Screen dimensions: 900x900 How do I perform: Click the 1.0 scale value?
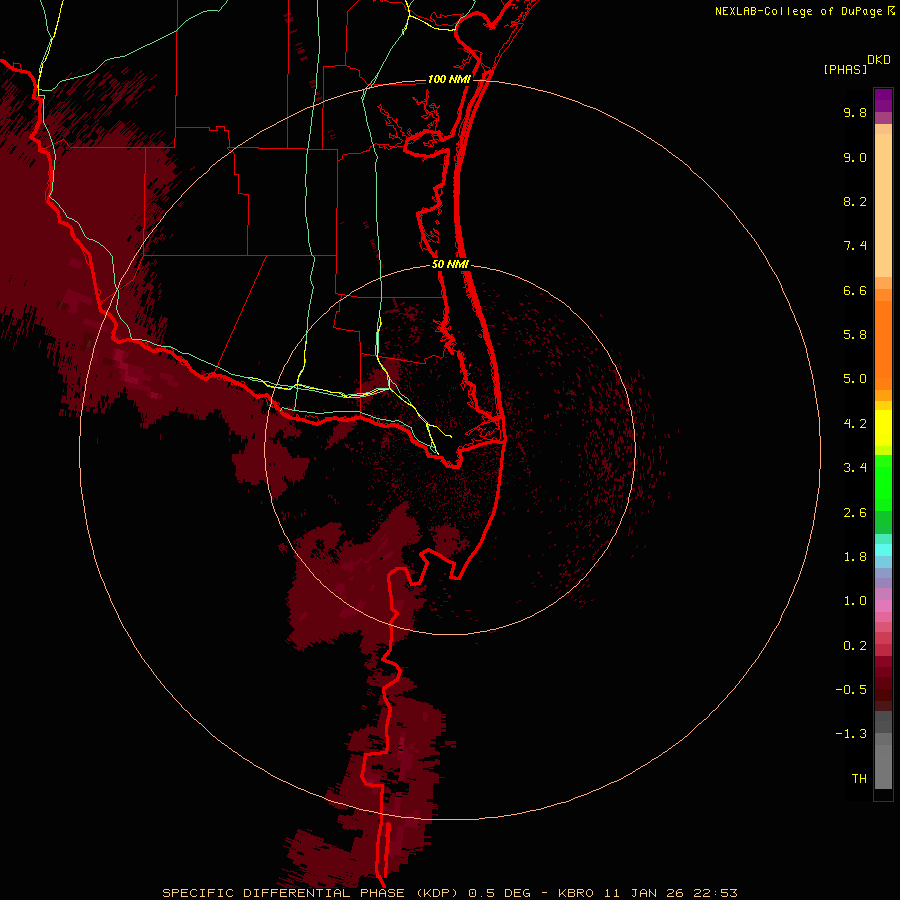[855, 600]
